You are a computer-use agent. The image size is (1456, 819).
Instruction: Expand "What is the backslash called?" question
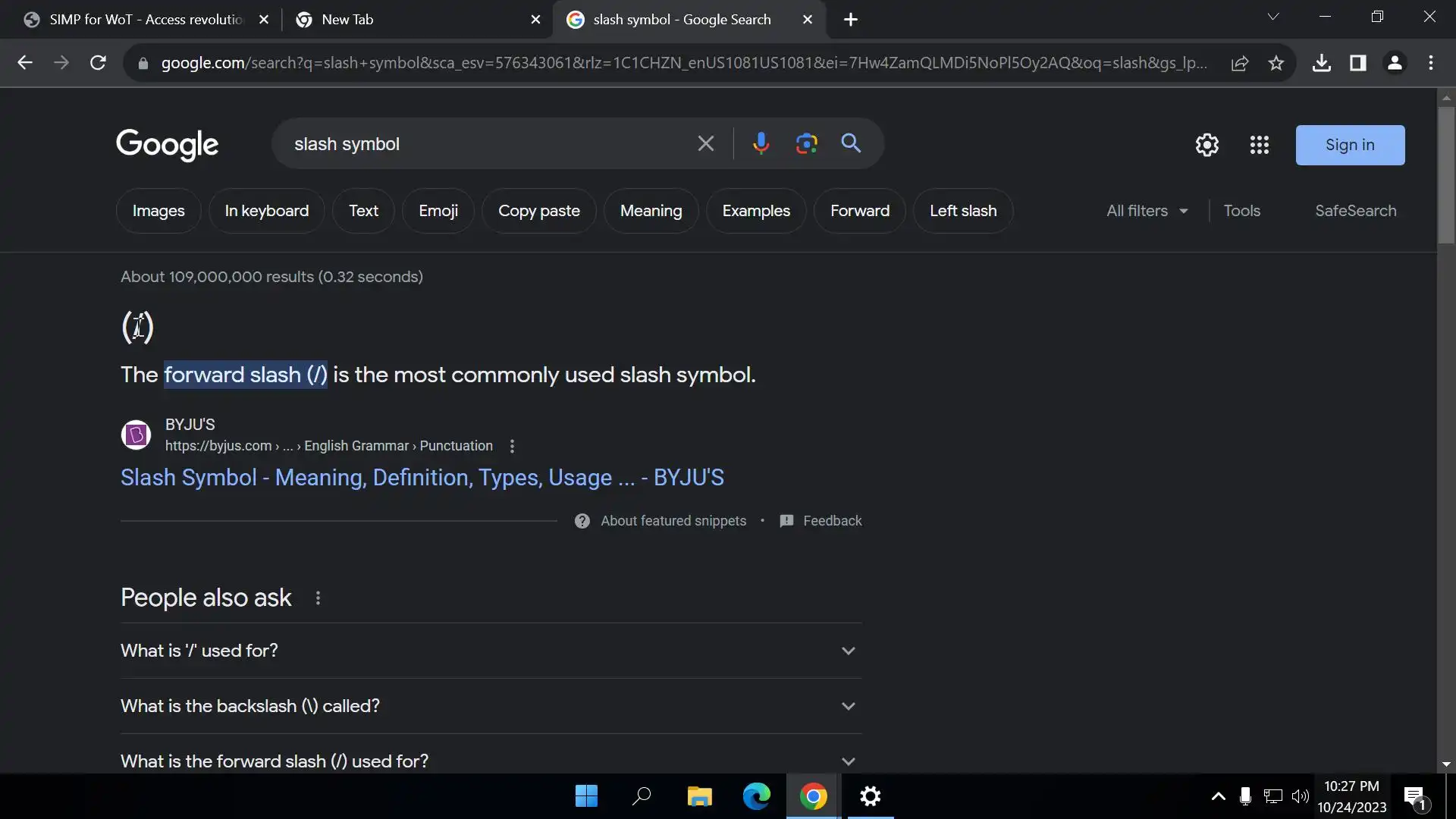point(491,706)
